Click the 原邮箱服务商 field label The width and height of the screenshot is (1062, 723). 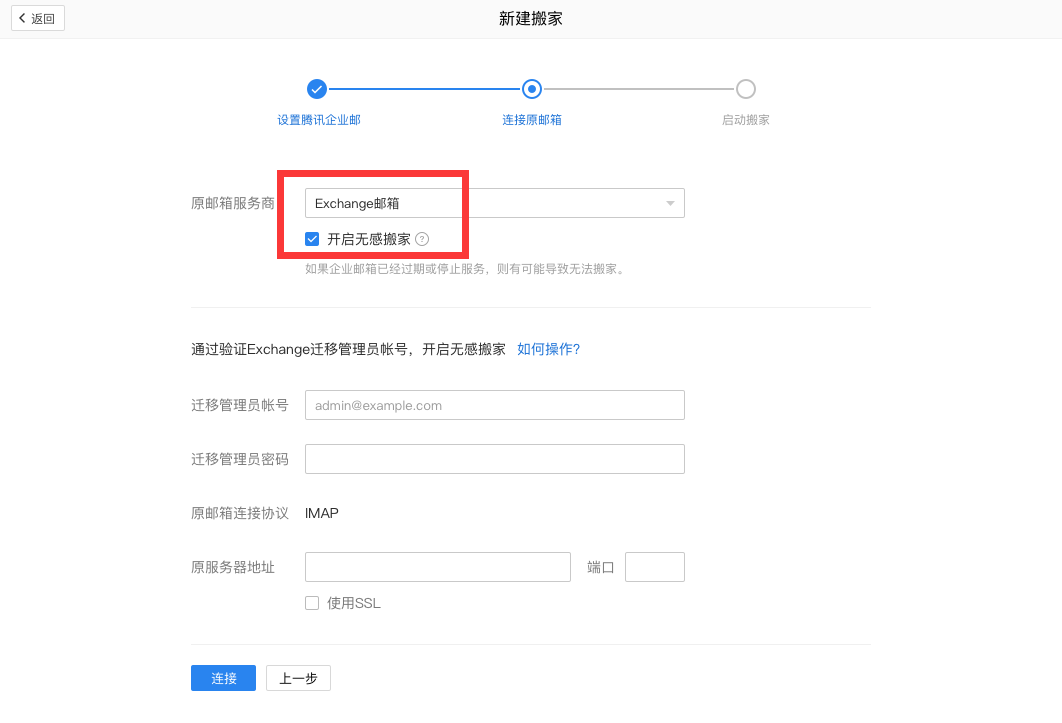point(233,203)
